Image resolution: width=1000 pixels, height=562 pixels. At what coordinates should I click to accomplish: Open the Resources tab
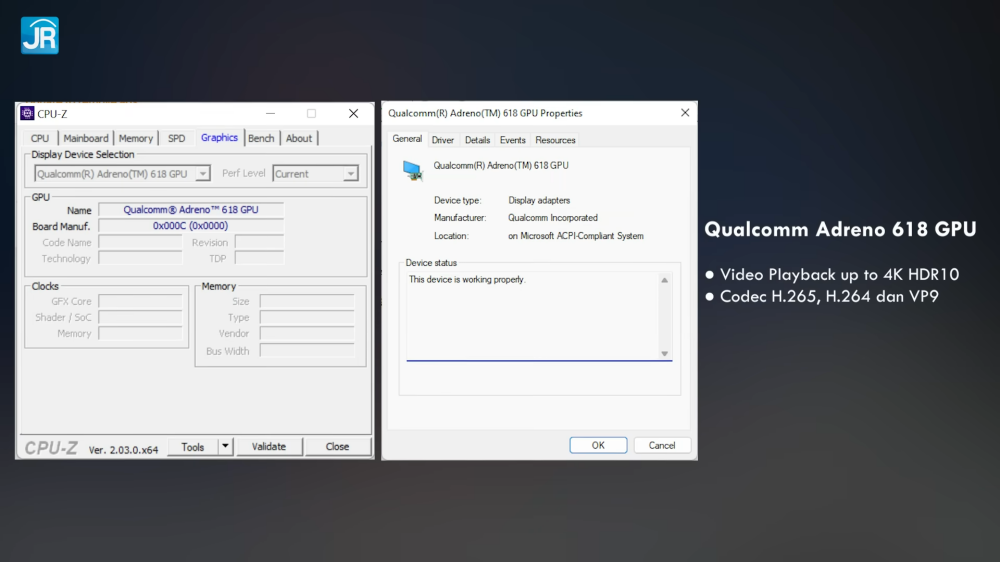pyautogui.click(x=555, y=140)
